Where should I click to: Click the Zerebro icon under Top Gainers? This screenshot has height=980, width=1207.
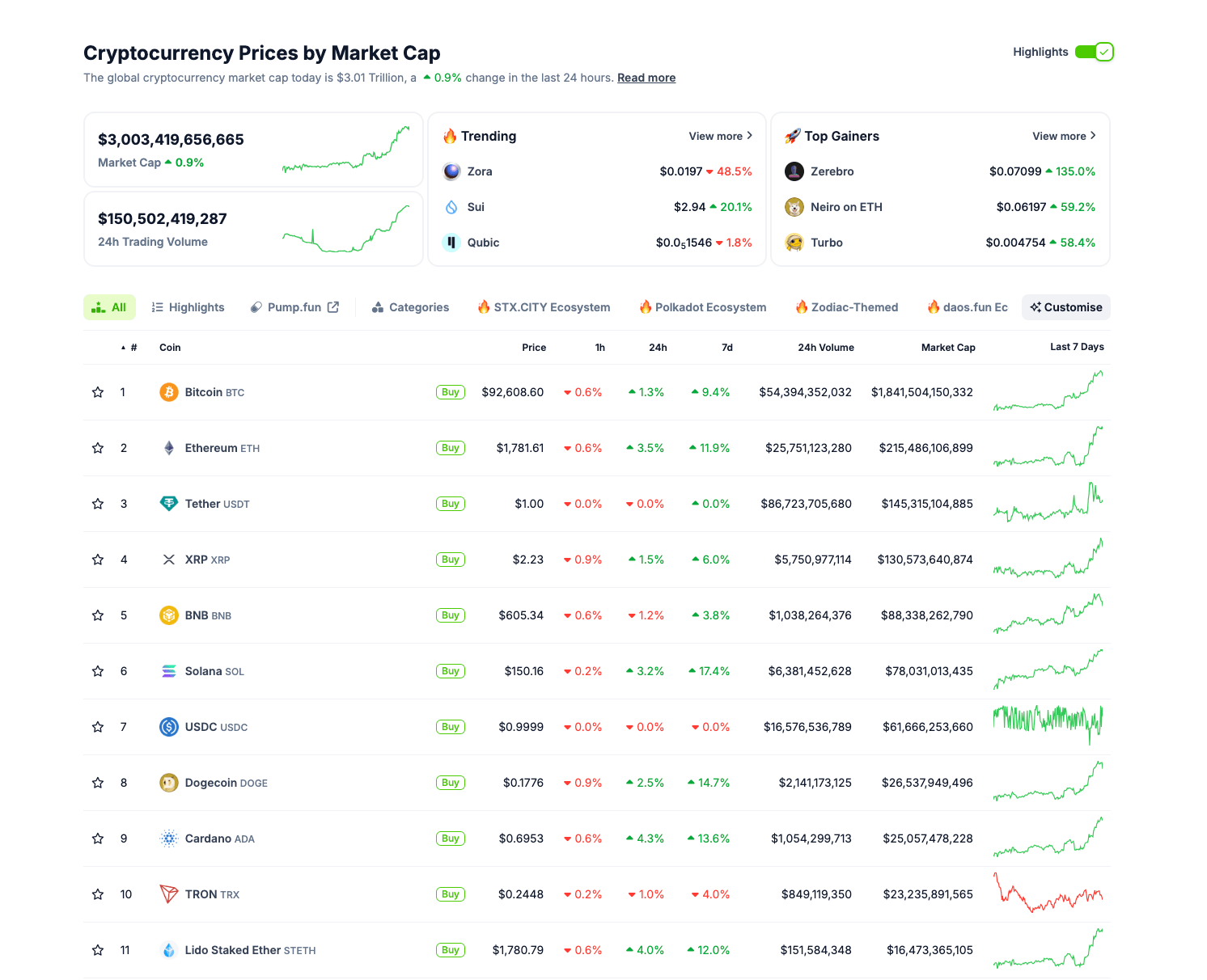(794, 171)
